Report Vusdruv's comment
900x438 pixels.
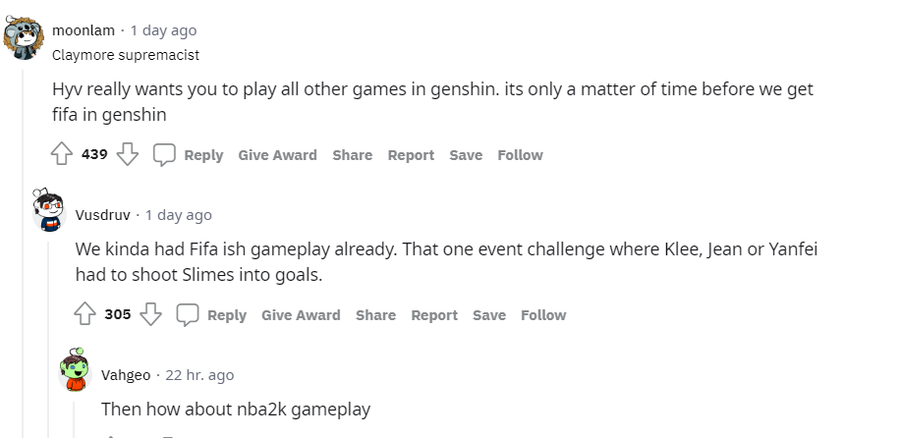click(434, 315)
